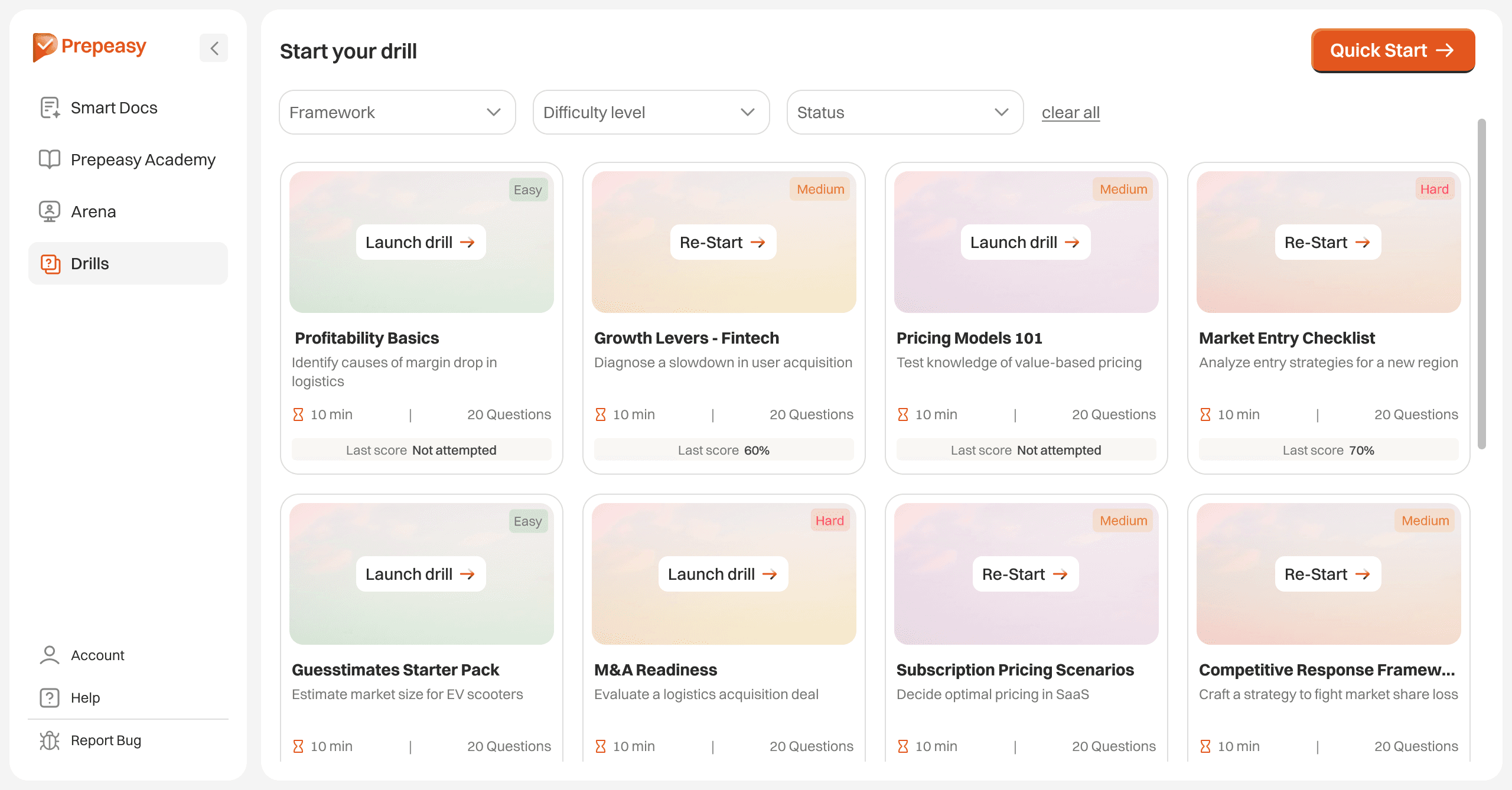Screen dimensions: 1512x790
Task: Click the Arena sidebar icon
Action: tap(50, 211)
